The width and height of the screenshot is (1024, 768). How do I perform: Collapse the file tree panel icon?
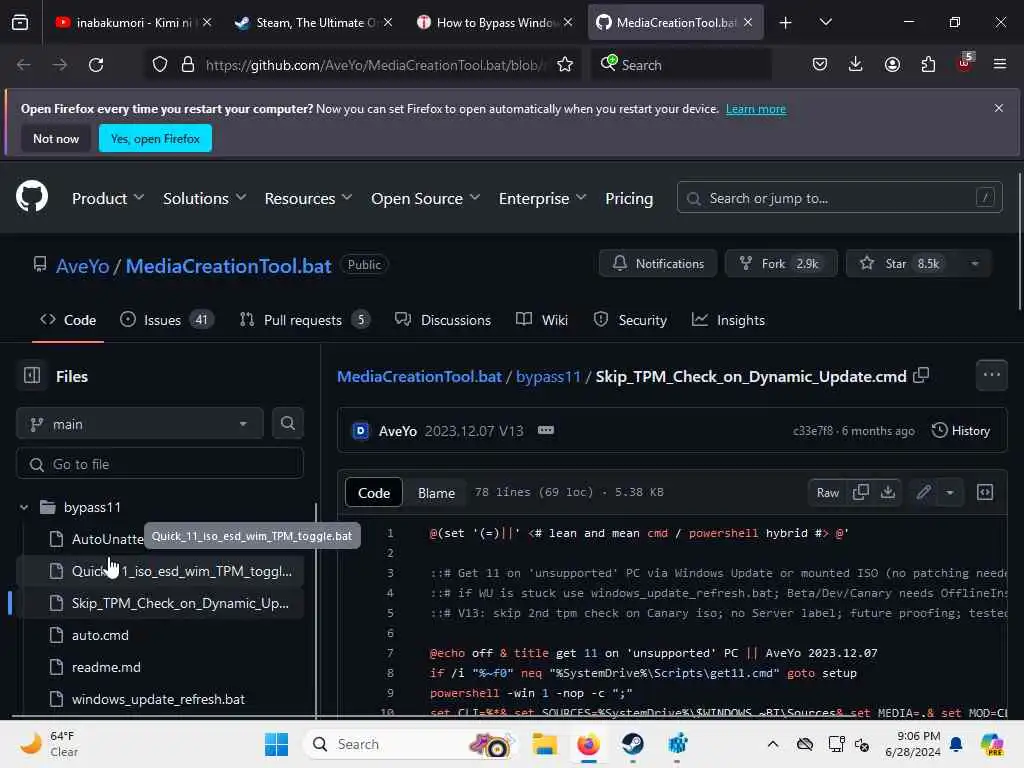click(x=32, y=376)
